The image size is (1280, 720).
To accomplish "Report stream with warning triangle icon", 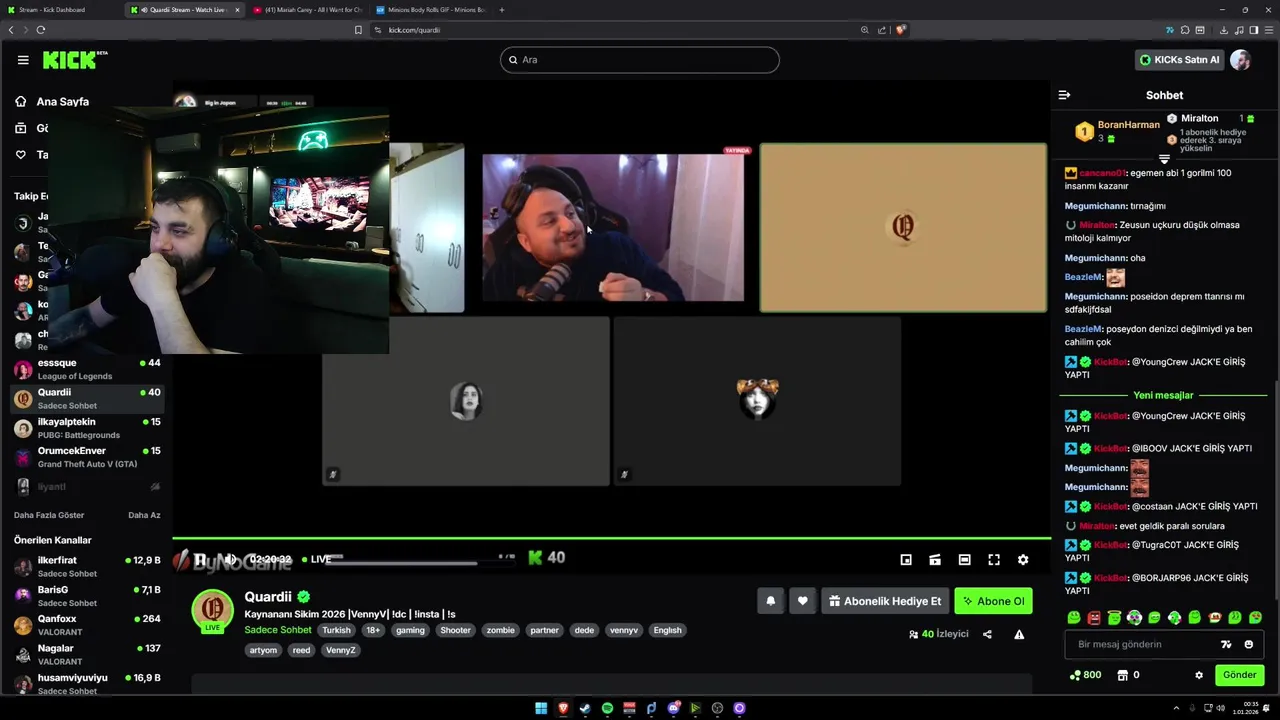I will coord(1019,634).
